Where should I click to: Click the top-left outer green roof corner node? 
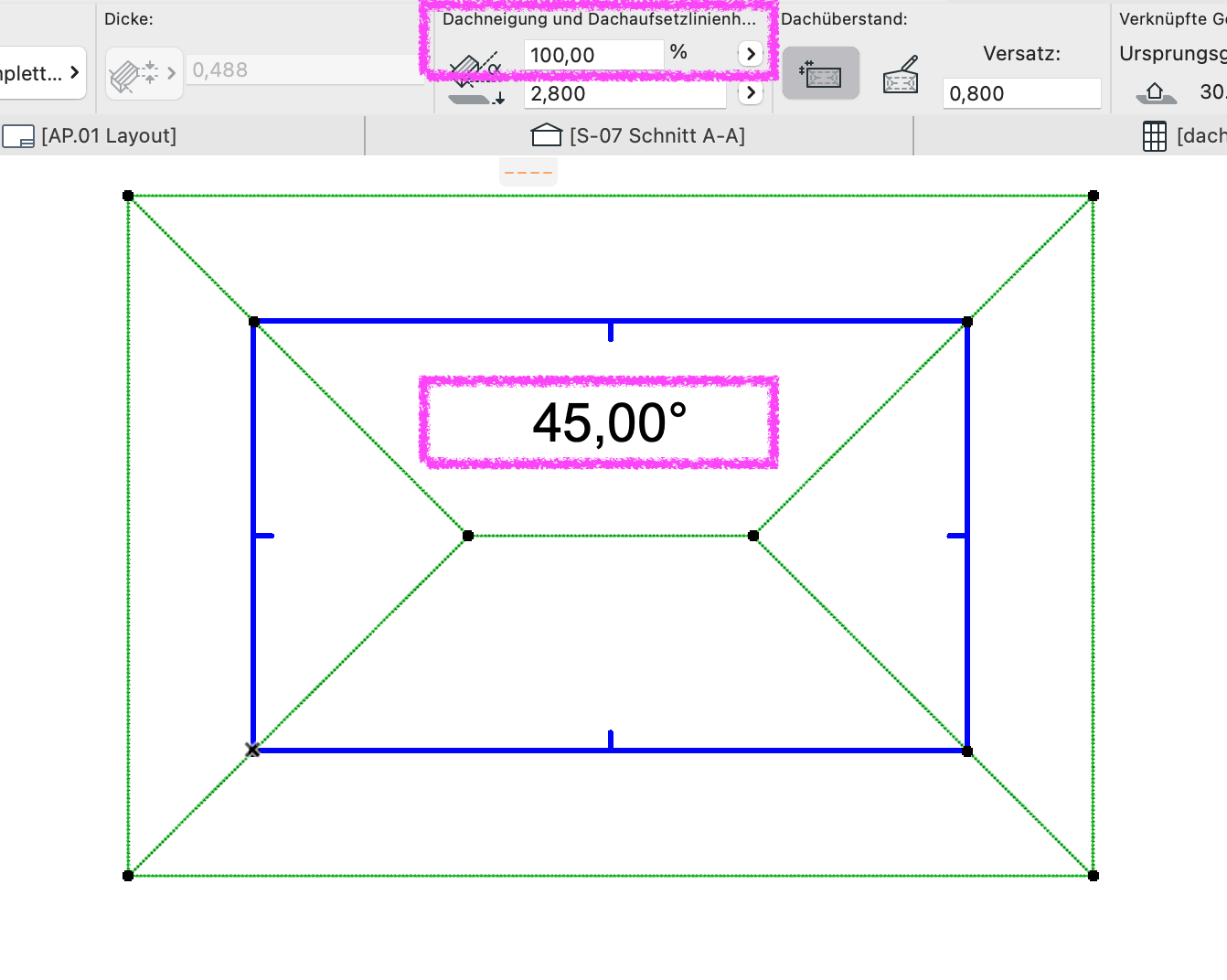128,196
